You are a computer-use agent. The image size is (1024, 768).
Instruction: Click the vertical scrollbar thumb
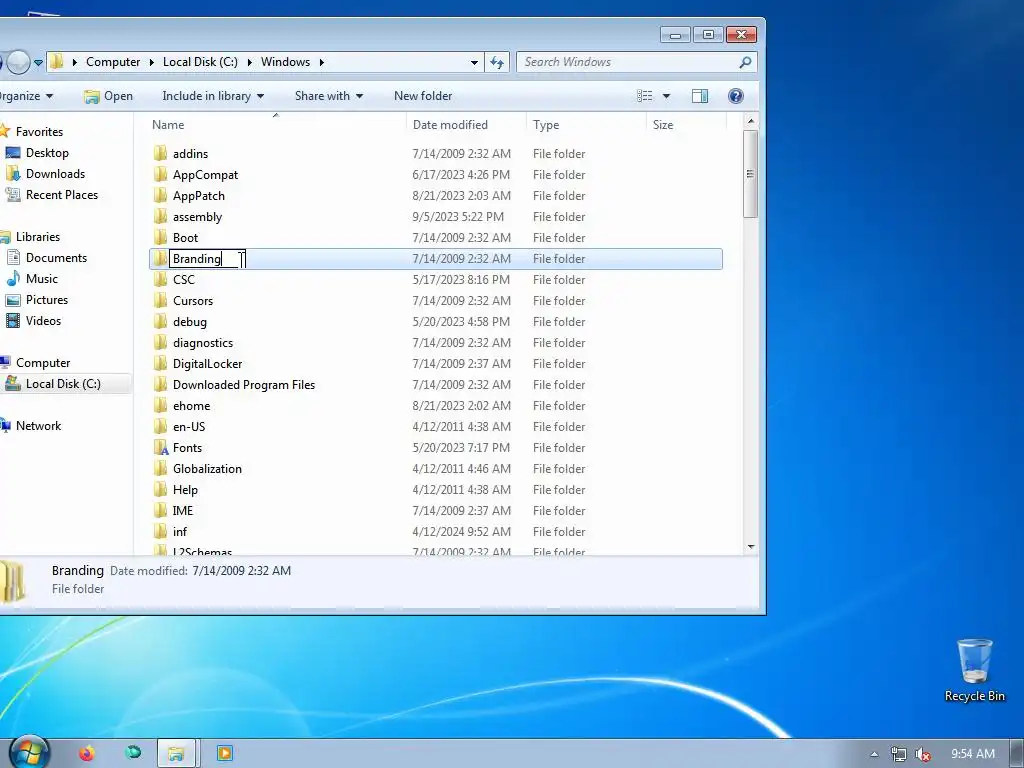[x=750, y=174]
